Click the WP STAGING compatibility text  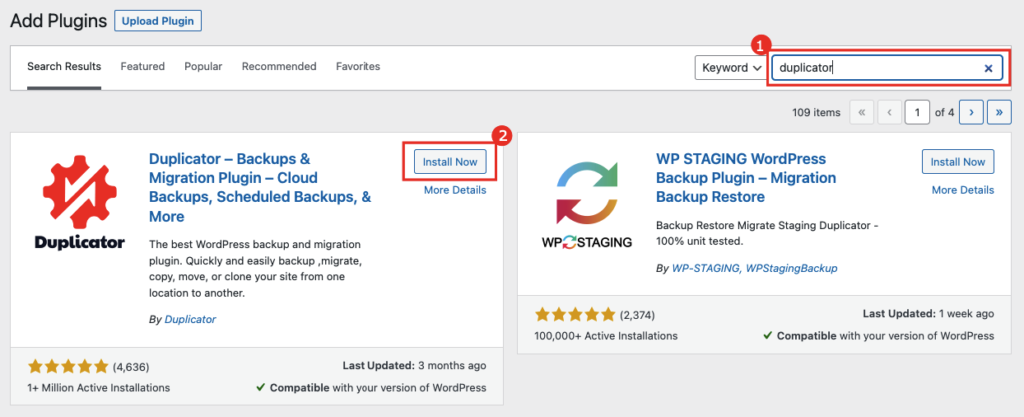[x=879, y=336]
